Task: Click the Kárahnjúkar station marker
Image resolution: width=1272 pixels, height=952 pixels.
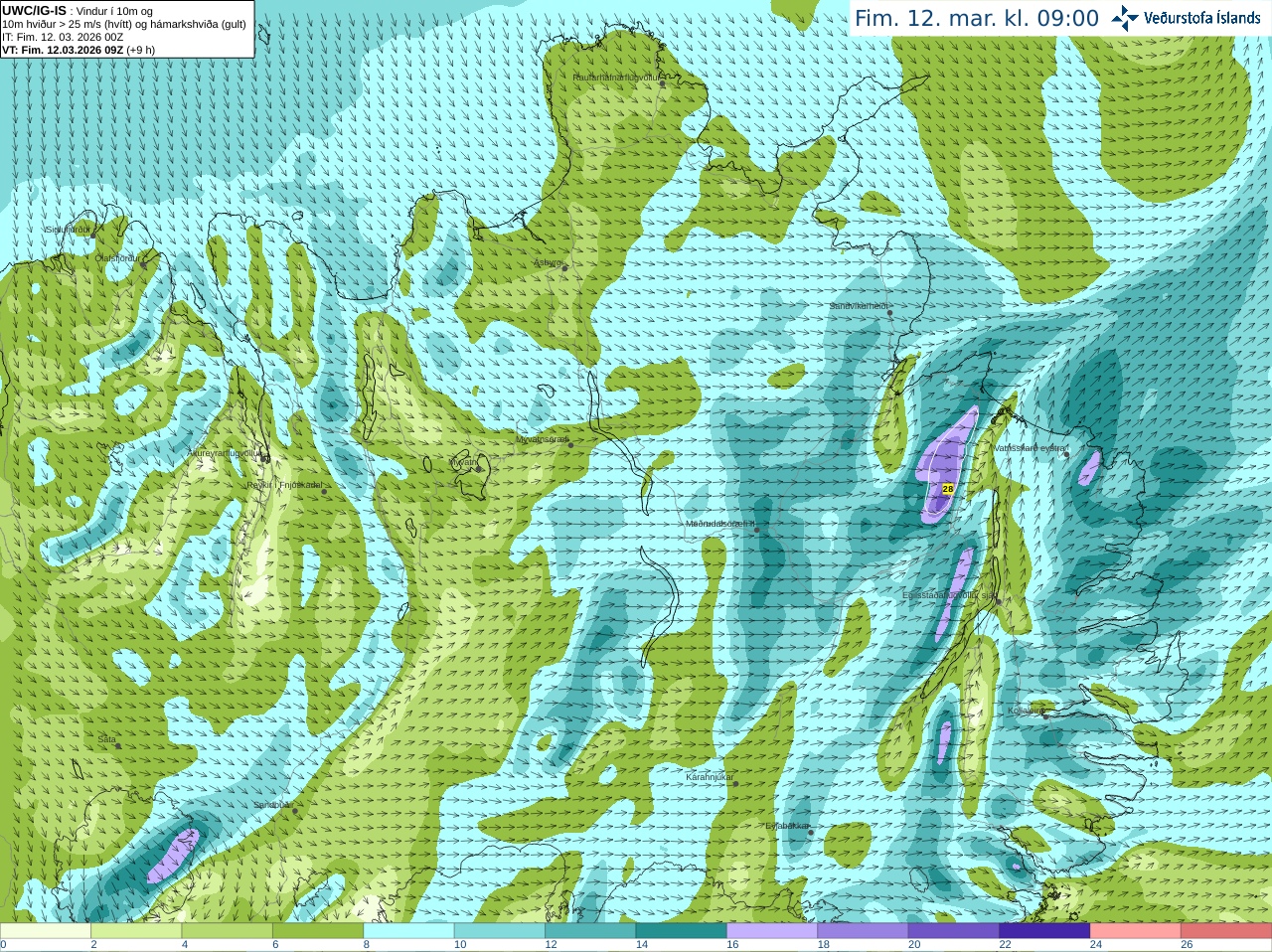Action: 735,784
